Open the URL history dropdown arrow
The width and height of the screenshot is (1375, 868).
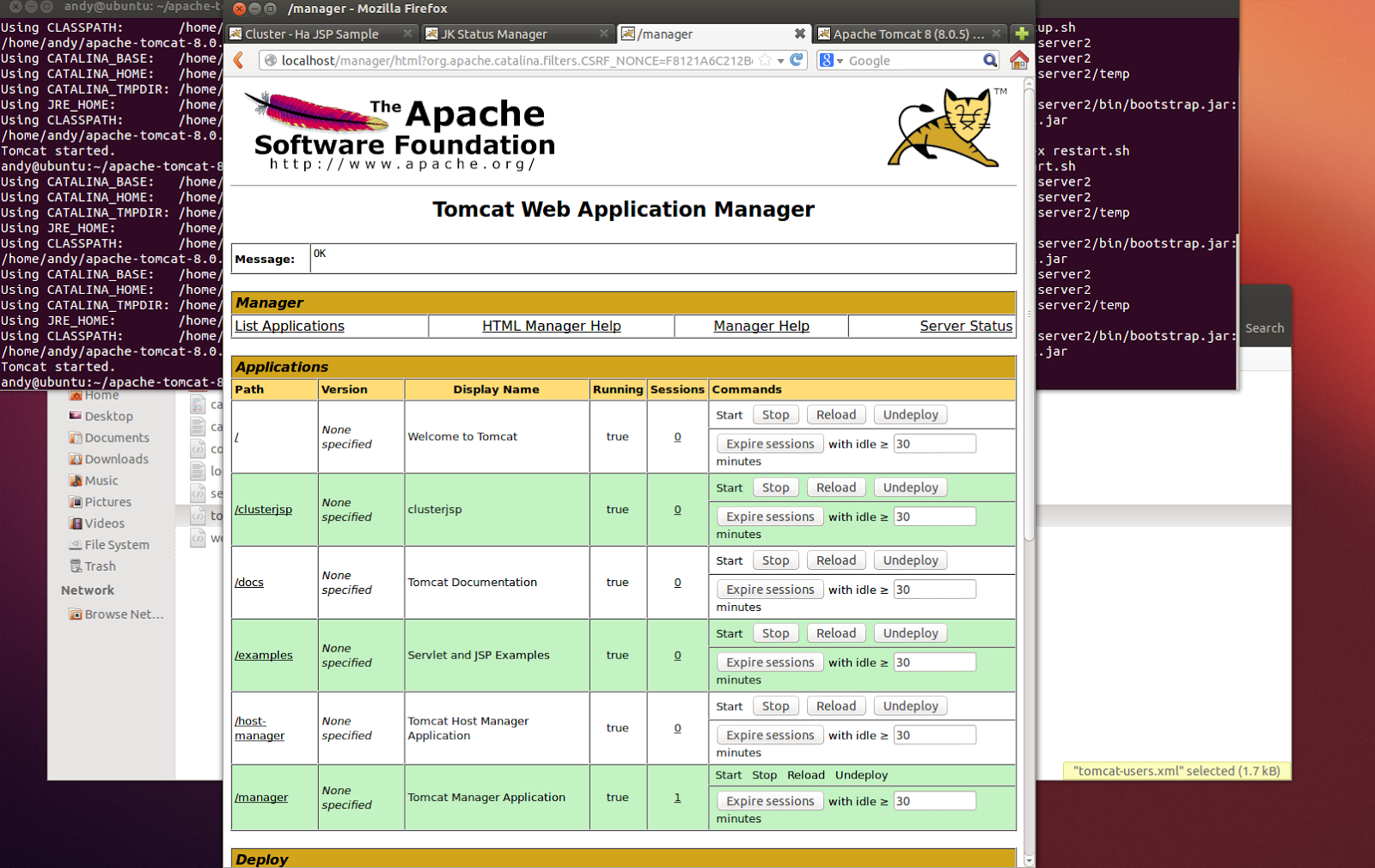click(780, 61)
